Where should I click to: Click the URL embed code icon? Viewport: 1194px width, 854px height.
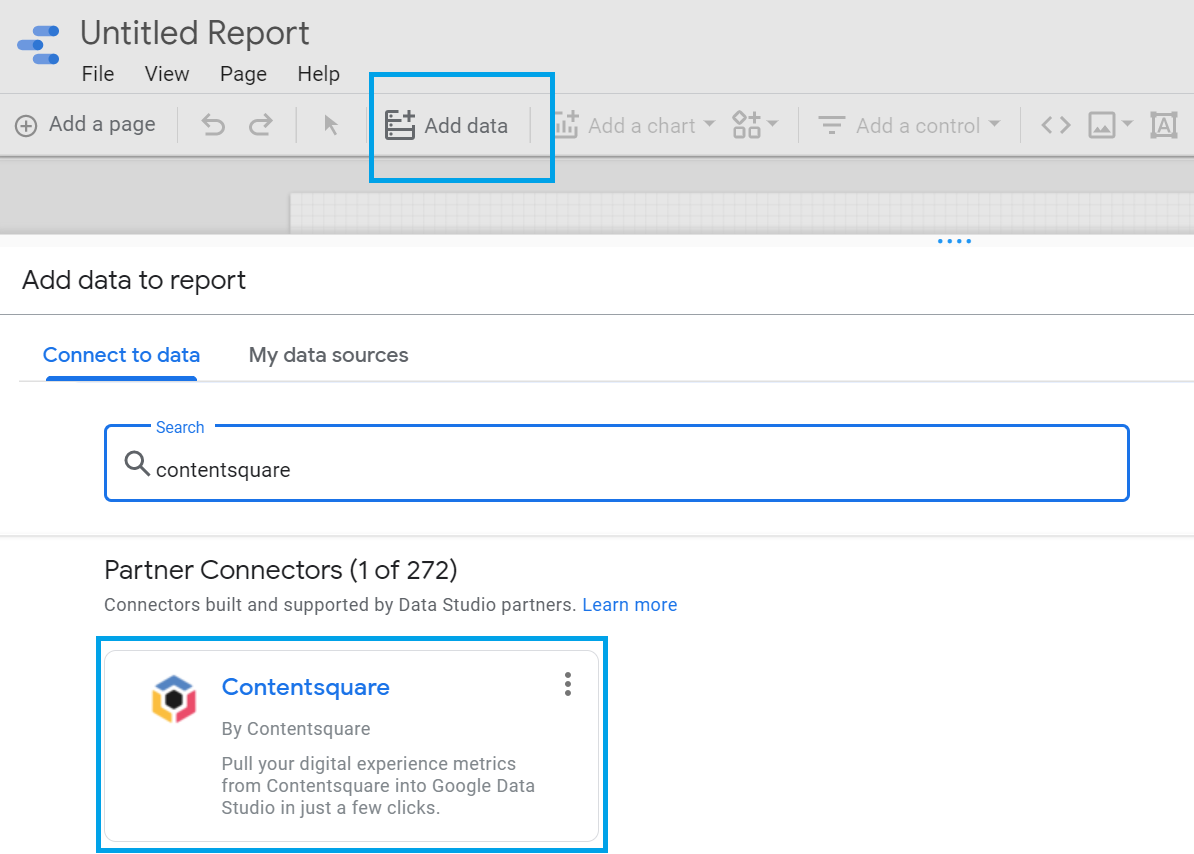pyautogui.click(x=1055, y=125)
